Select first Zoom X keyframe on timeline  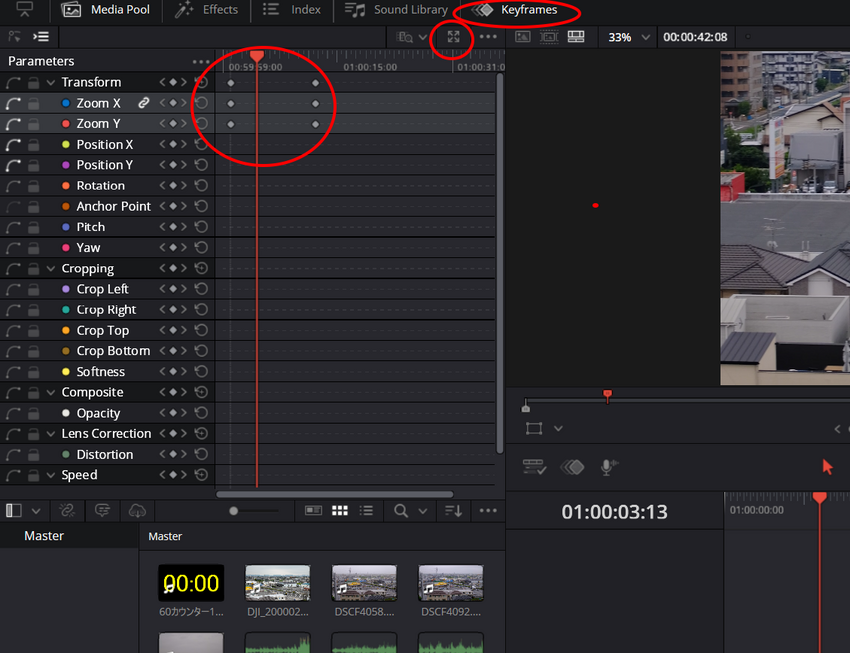click(x=231, y=104)
